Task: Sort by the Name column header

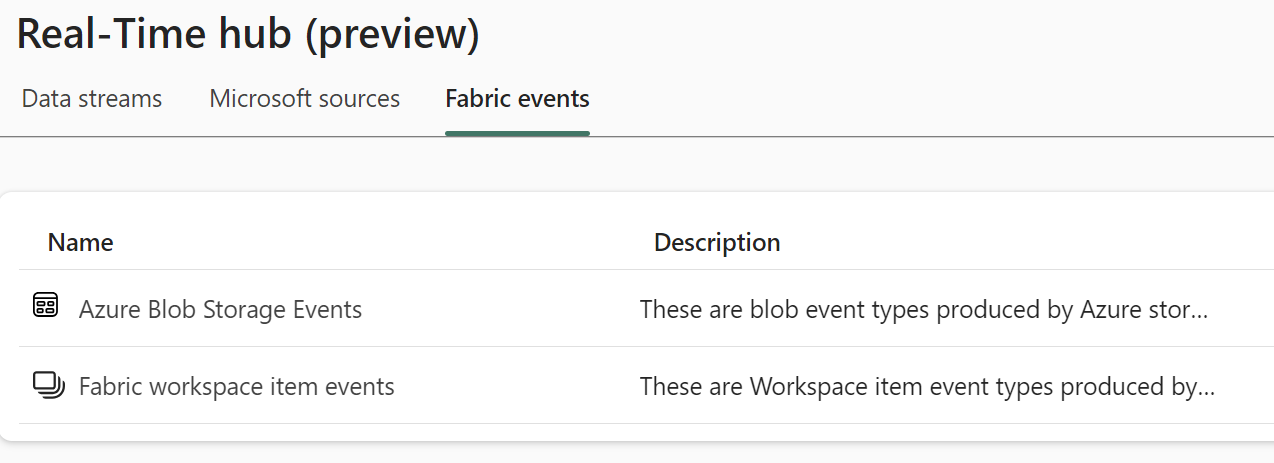Action: [80, 242]
